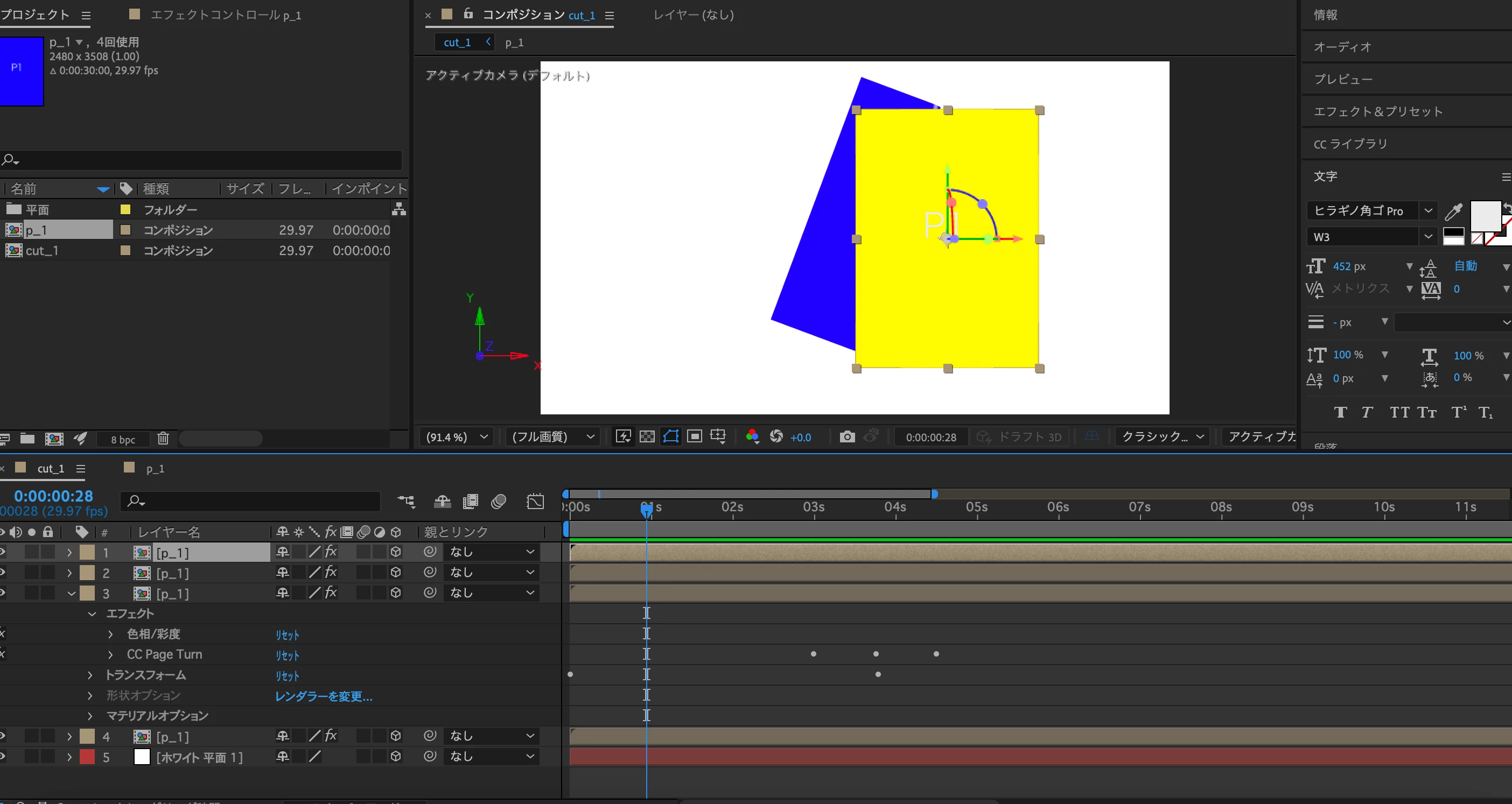1512x804 pixels.
Task: Open the ヒラギノ角ゴ Pro font dropdown
Action: [x=1427, y=210]
